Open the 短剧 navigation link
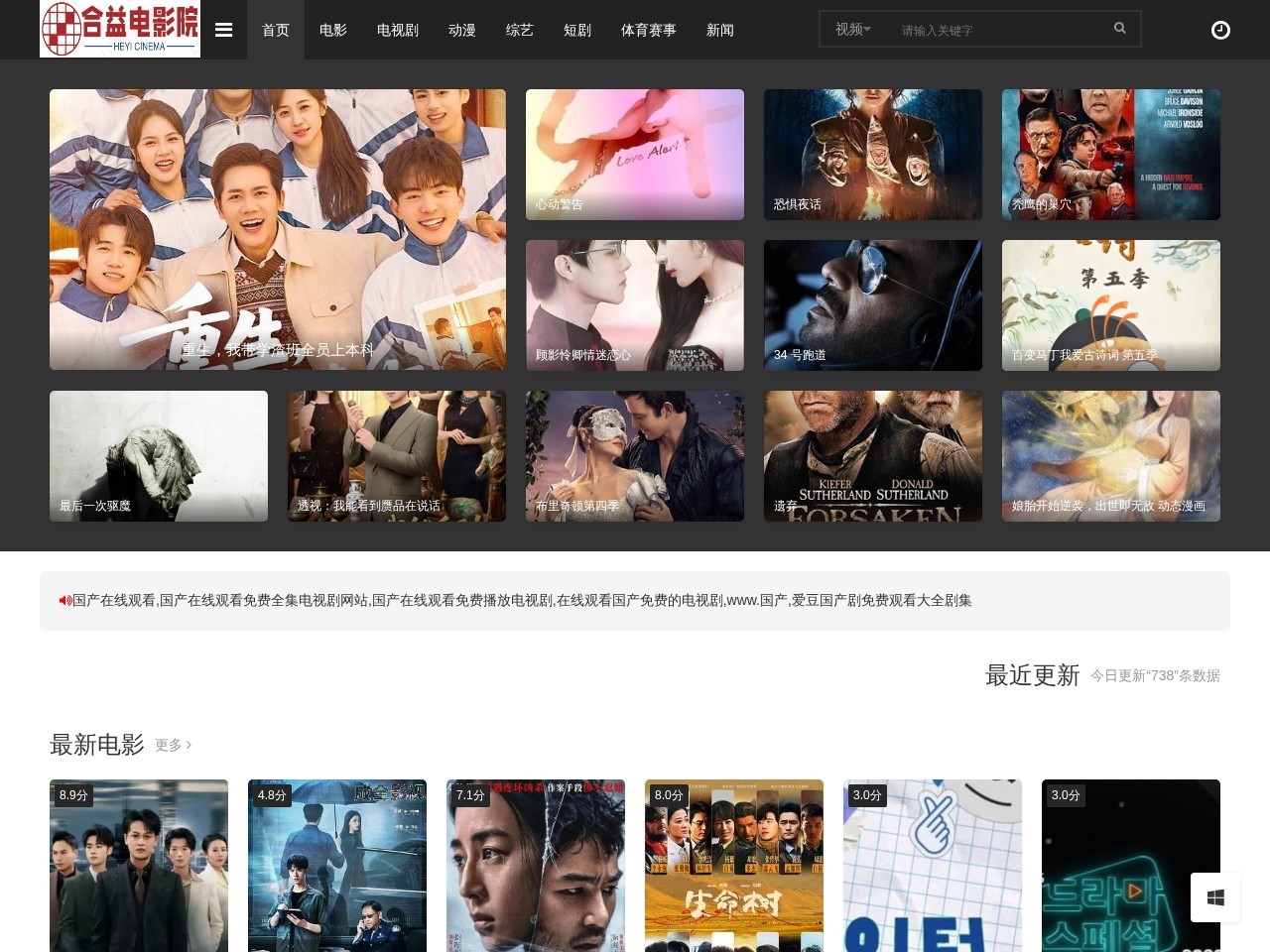The width and height of the screenshot is (1270, 952). pyautogui.click(x=577, y=30)
